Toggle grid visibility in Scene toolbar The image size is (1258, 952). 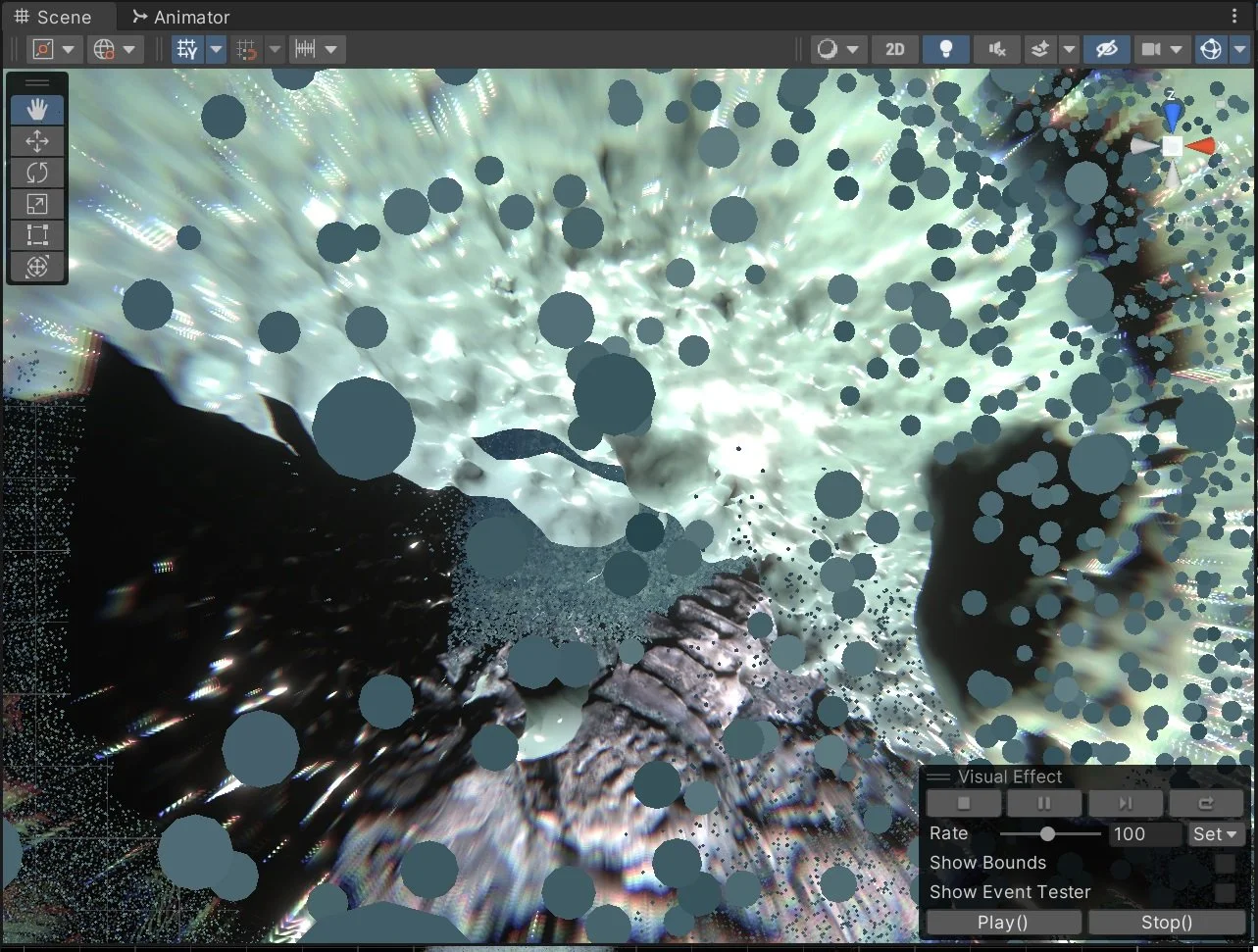[x=187, y=49]
